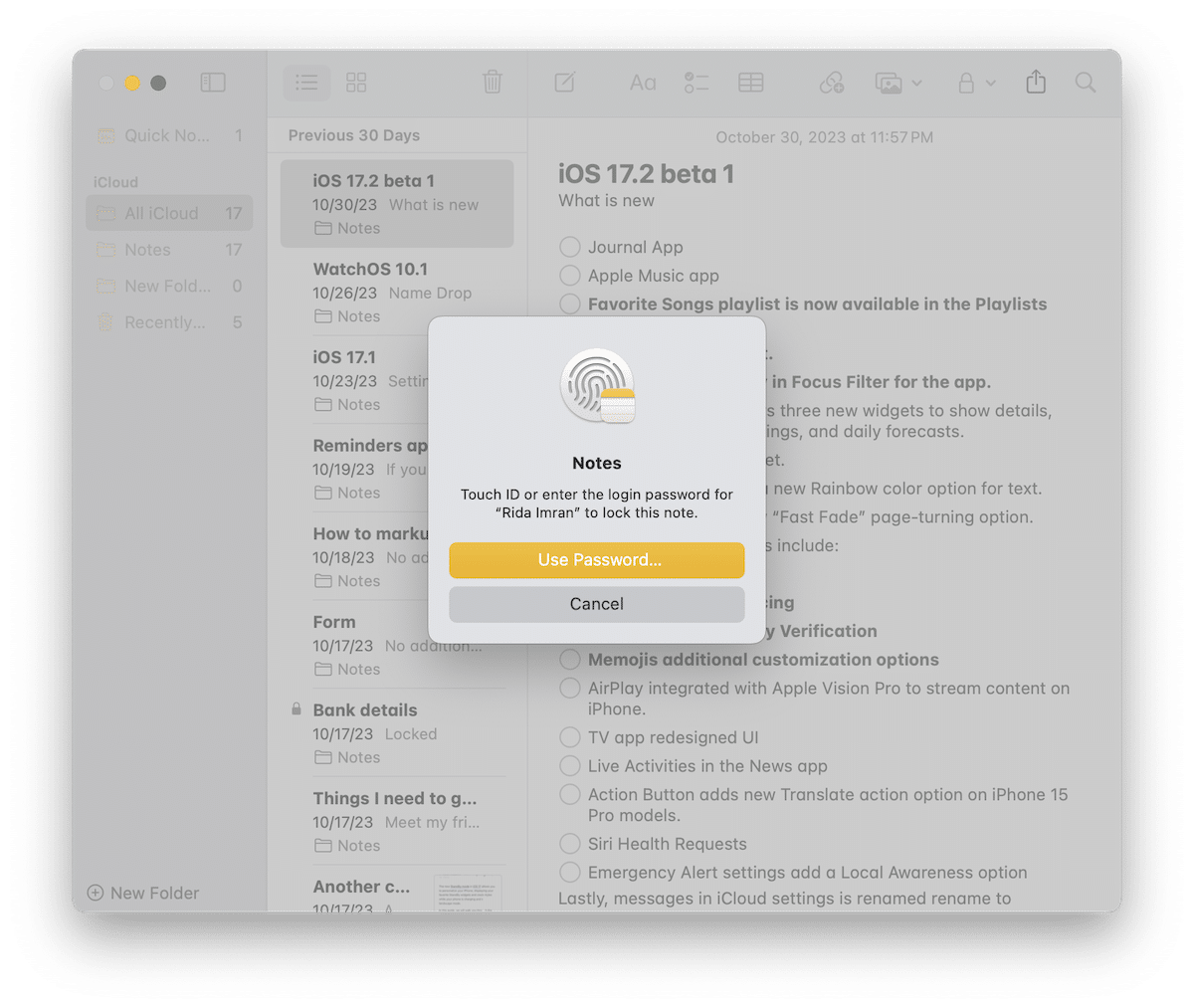Click the Use Password button

(597, 560)
